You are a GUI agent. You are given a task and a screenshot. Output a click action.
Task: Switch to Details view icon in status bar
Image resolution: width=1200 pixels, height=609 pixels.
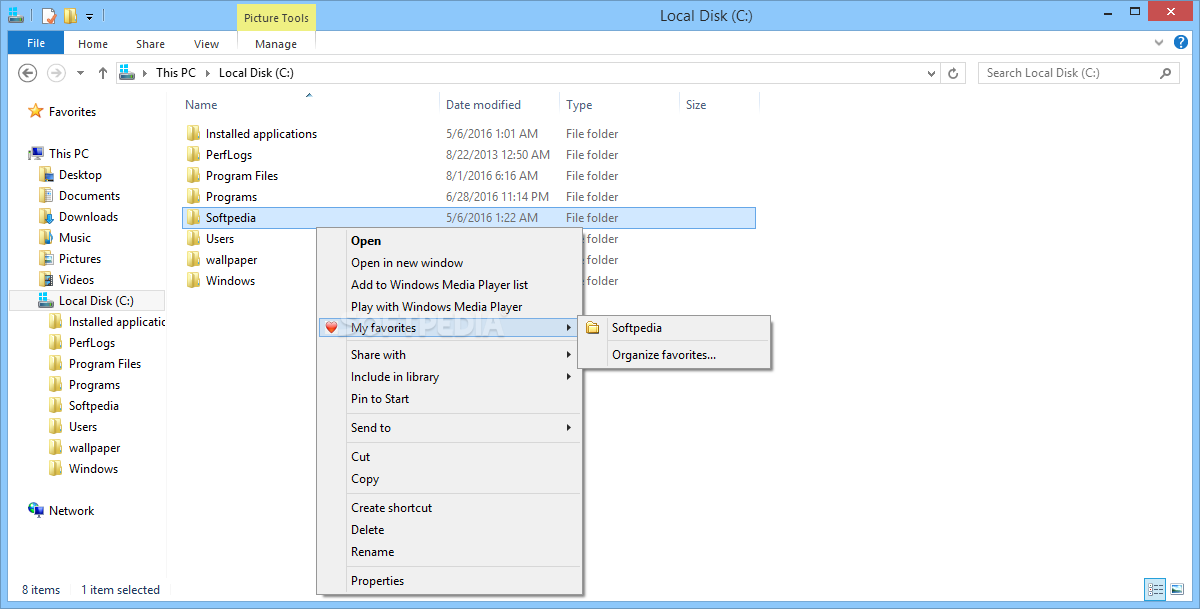point(1156,589)
